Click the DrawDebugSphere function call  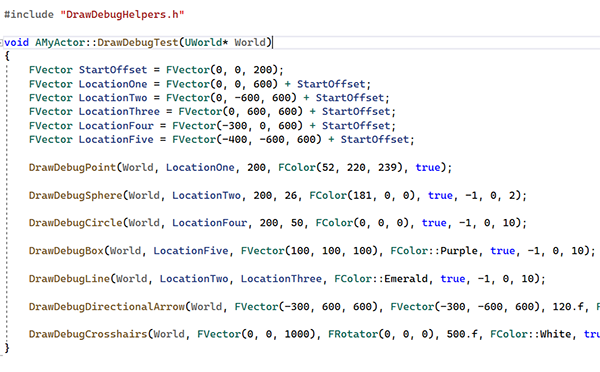[x=75, y=195]
